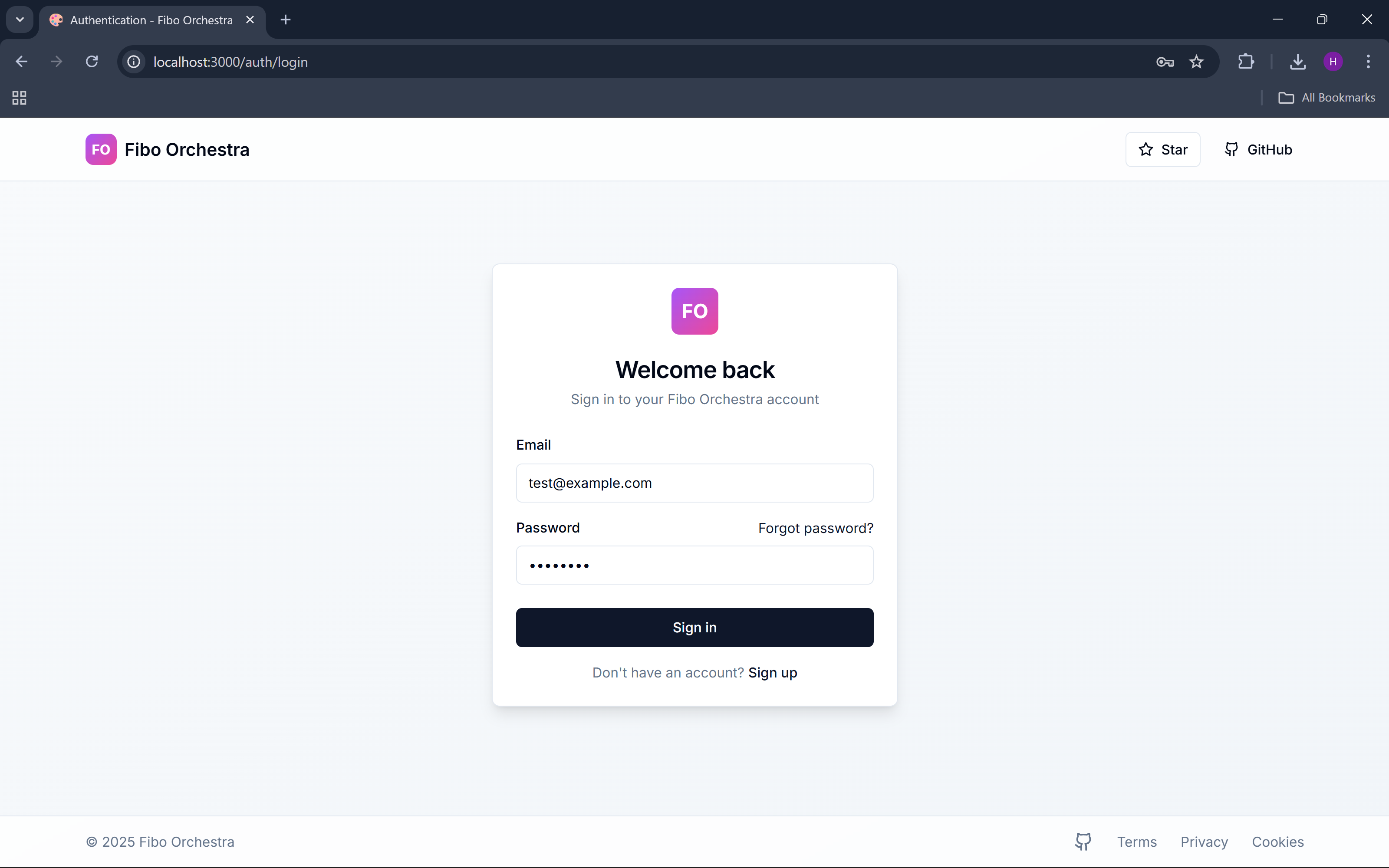This screenshot has height=868, width=1389.
Task: Click the Star button in header
Action: (1162, 149)
